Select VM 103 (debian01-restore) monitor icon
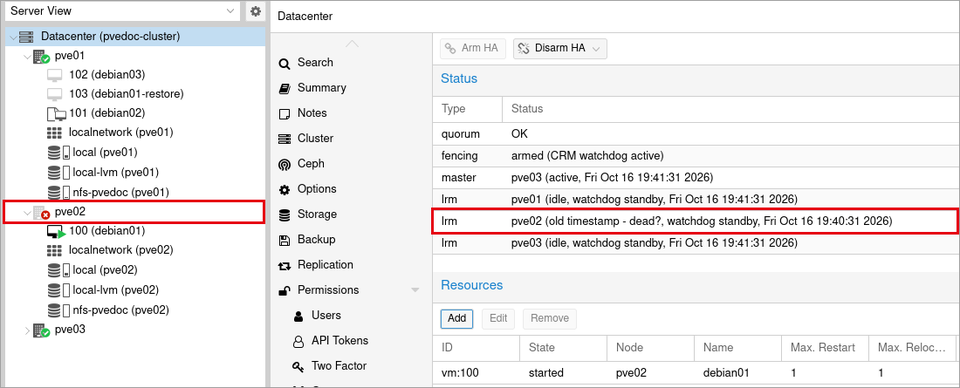Image resolution: width=960 pixels, height=388 pixels. (x=55, y=94)
